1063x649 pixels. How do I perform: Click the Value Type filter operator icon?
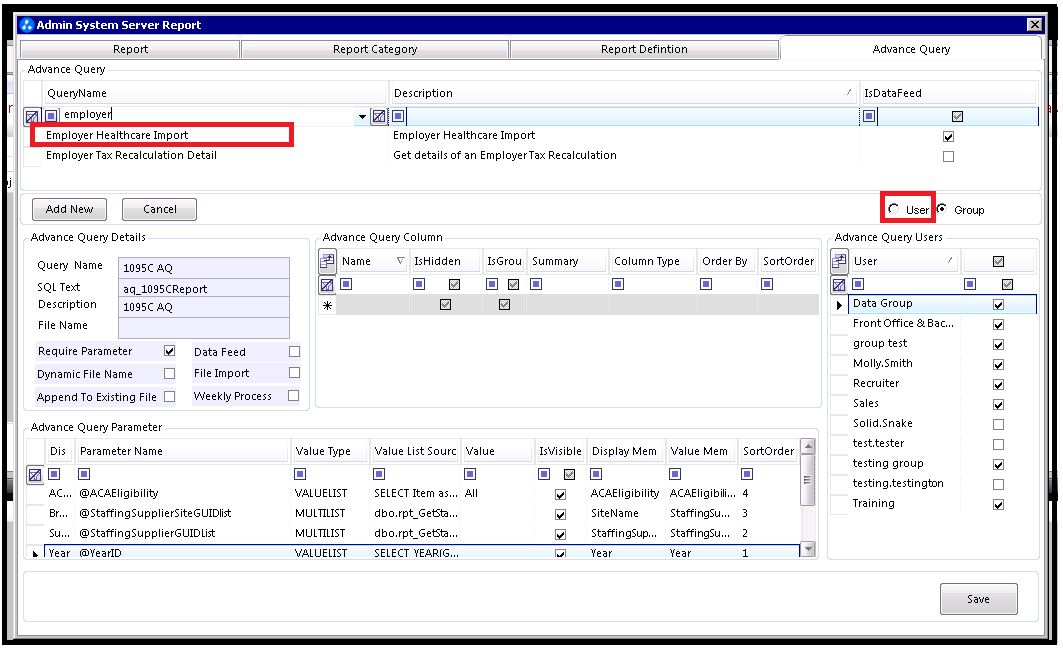pos(300,474)
